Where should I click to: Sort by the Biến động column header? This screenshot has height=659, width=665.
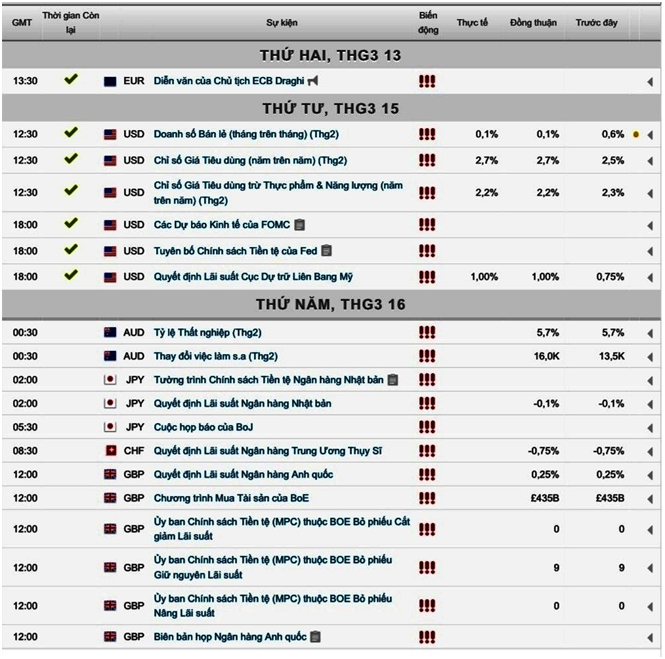(x=427, y=22)
